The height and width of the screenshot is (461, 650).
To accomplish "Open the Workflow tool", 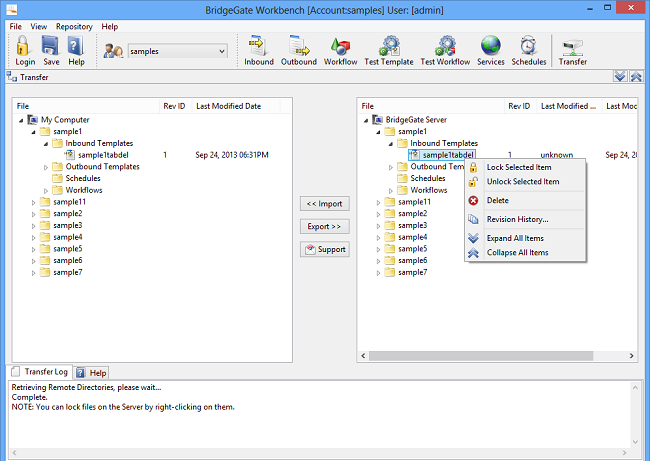I will (x=340, y=51).
